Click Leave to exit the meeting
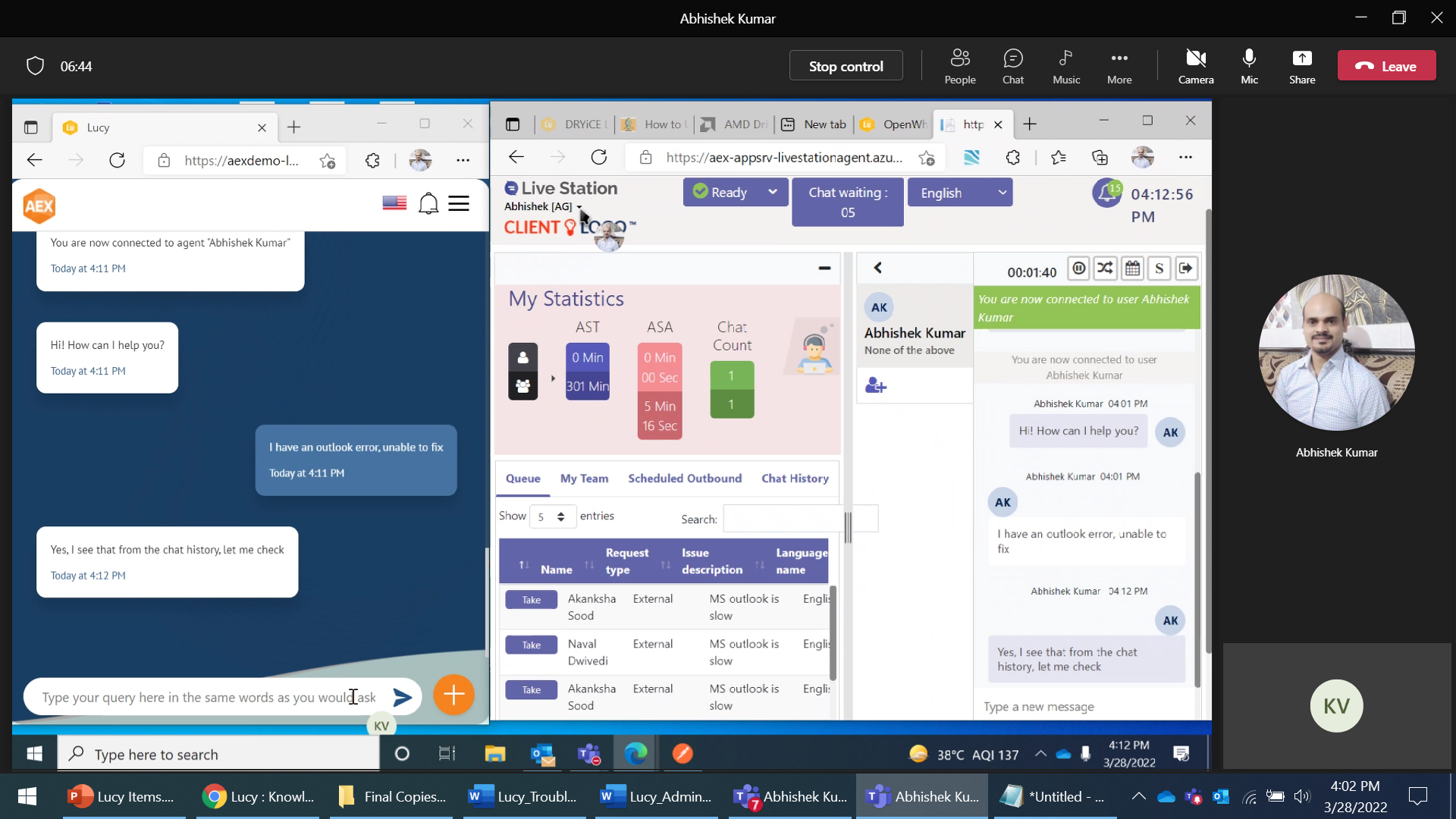This screenshot has width=1456, height=819. pos(1386,65)
